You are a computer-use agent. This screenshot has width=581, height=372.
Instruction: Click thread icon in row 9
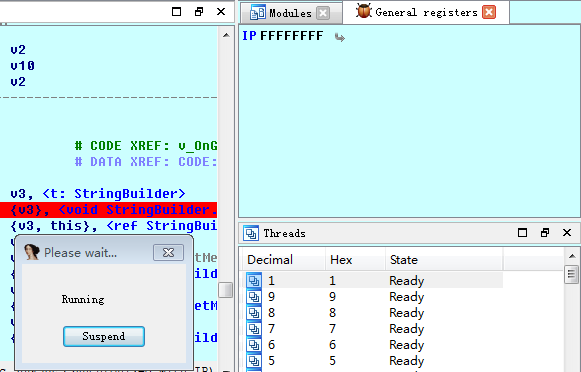coord(254,297)
